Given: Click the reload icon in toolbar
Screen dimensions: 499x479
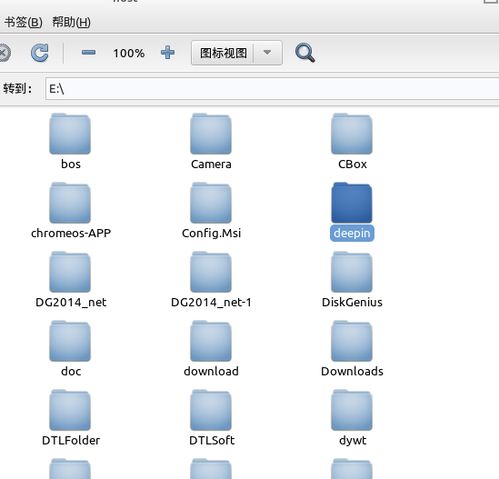Looking at the screenshot, I should [x=40, y=53].
